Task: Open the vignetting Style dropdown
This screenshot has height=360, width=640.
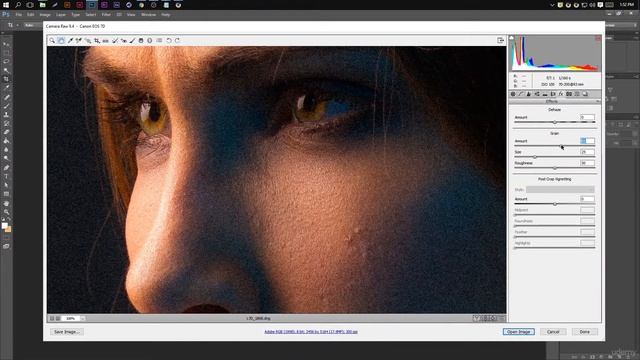Action: coord(560,189)
